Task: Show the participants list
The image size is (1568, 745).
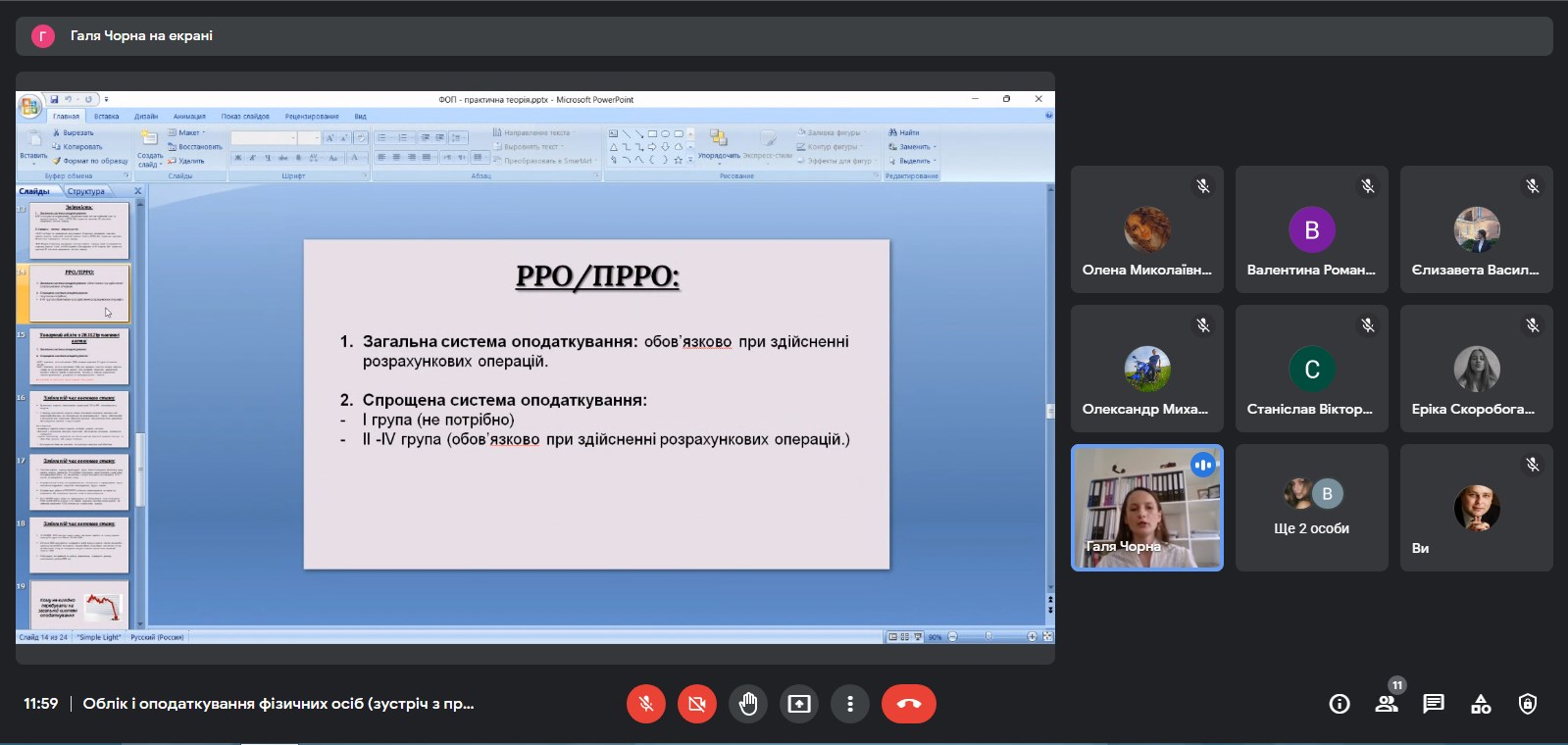Action: click(x=1387, y=704)
